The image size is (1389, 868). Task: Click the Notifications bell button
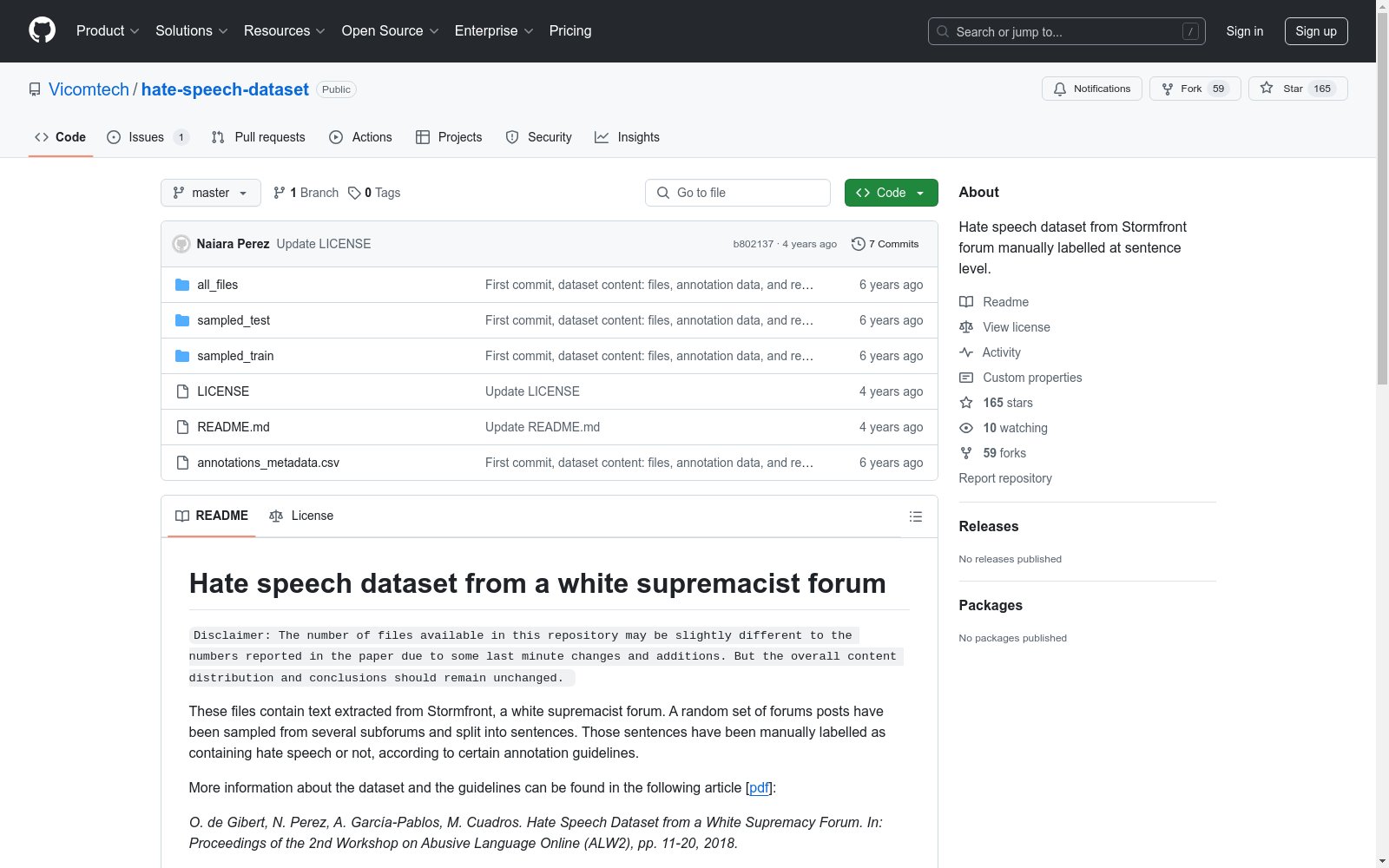1092,89
